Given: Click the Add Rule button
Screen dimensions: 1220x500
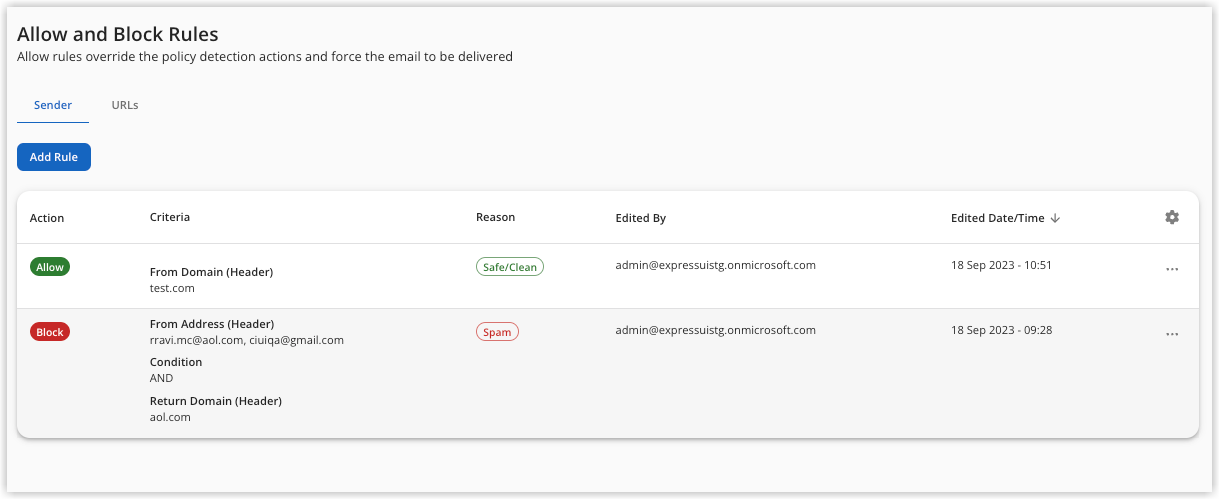Looking at the screenshot, I should pyautogui.click(x=54, y=157).
